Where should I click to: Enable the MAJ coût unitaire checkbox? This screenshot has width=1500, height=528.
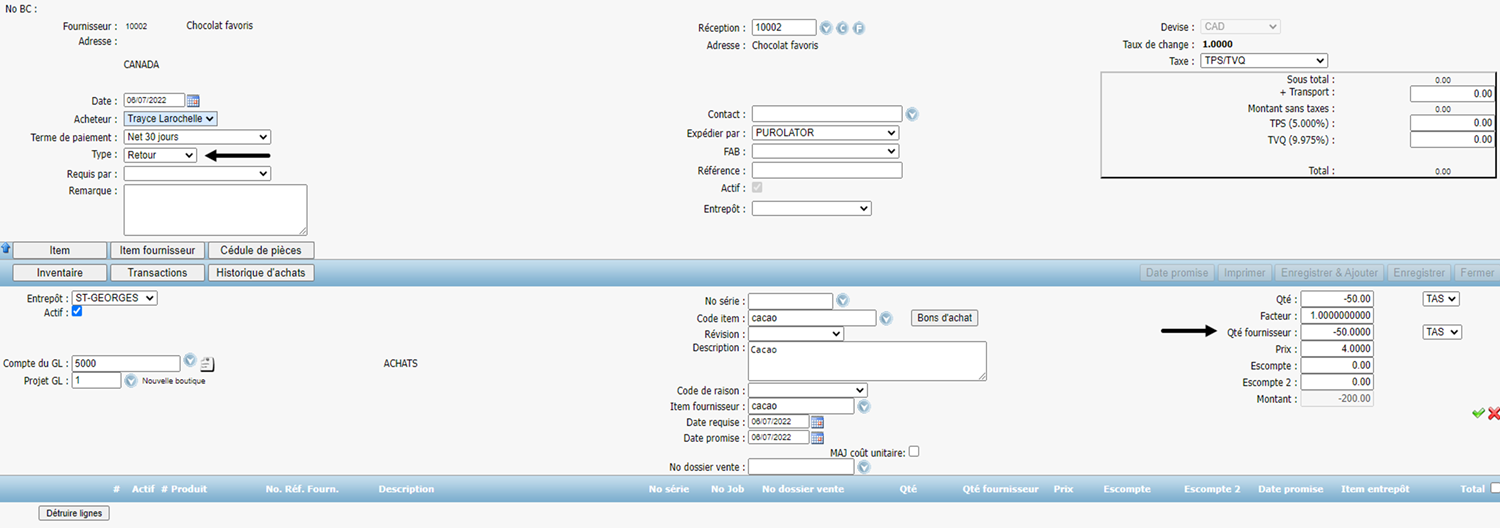pyautogui.click(x=913, y=452)
